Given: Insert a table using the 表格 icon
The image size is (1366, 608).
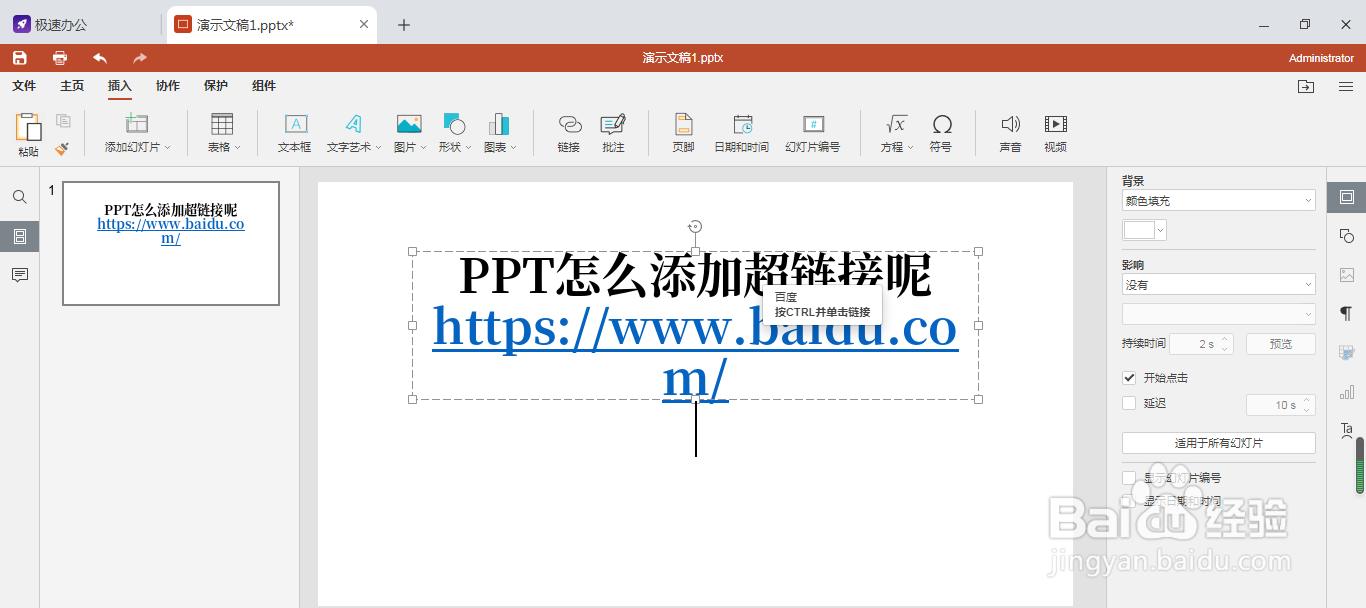Looking at the screenshot, I should [222, 124].
